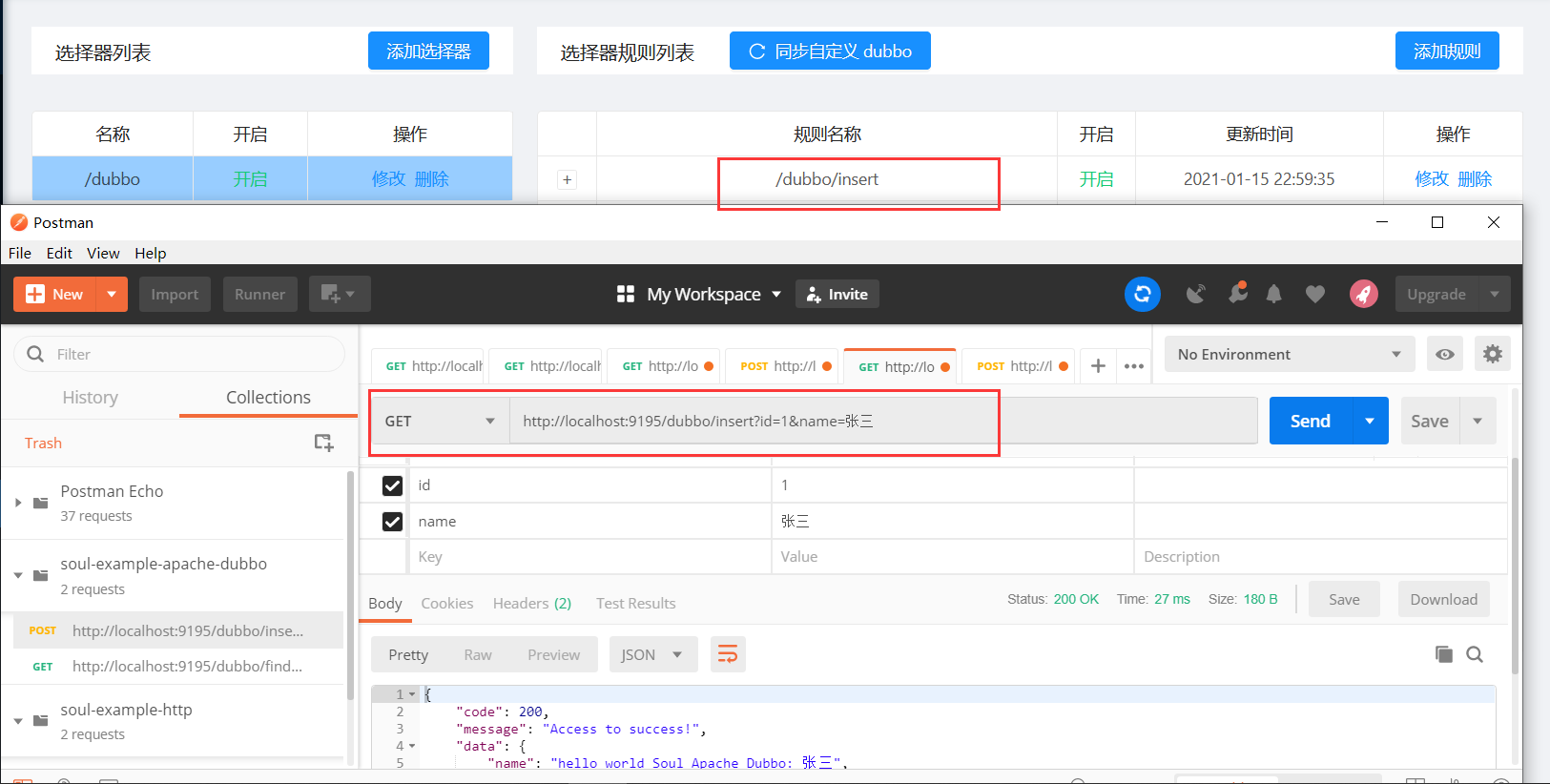The height and width of the screenshot is (784, 1550).
Task: Click the sync icon in Postman header
Action: pyautogui.click(x=1142, y=294)
